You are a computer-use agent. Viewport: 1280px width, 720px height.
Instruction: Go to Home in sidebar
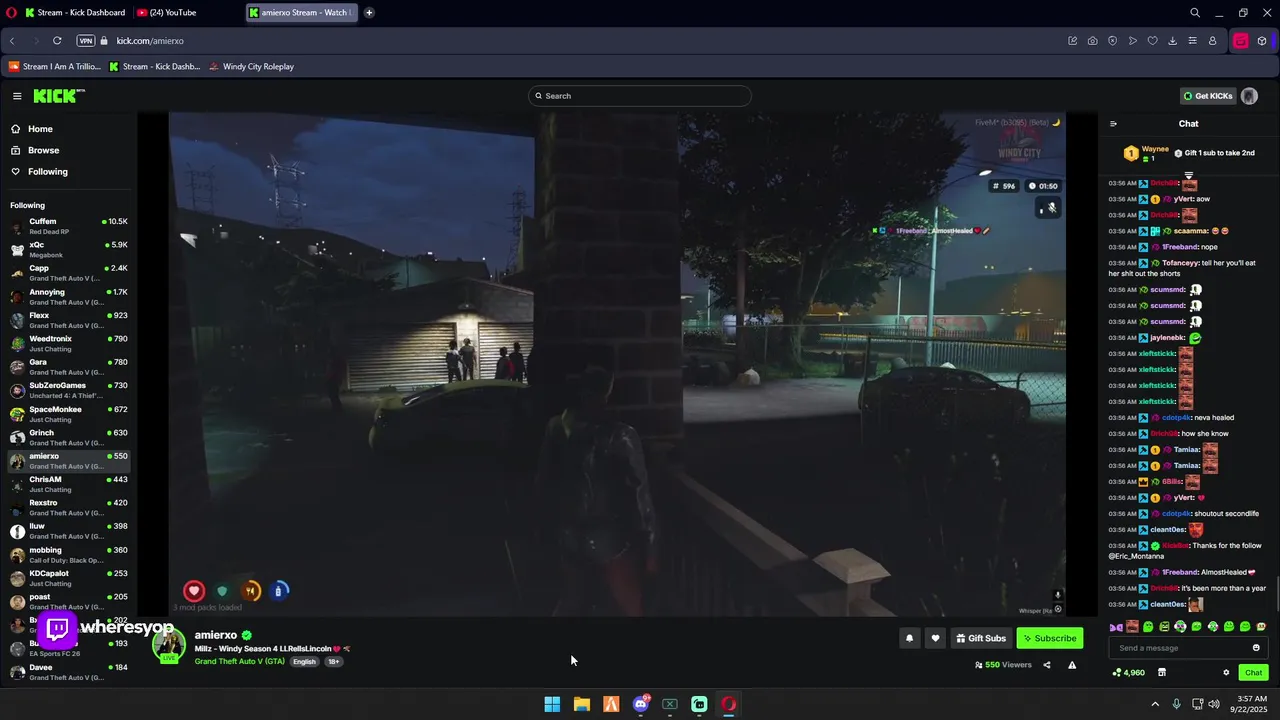[x=40, y=129]
